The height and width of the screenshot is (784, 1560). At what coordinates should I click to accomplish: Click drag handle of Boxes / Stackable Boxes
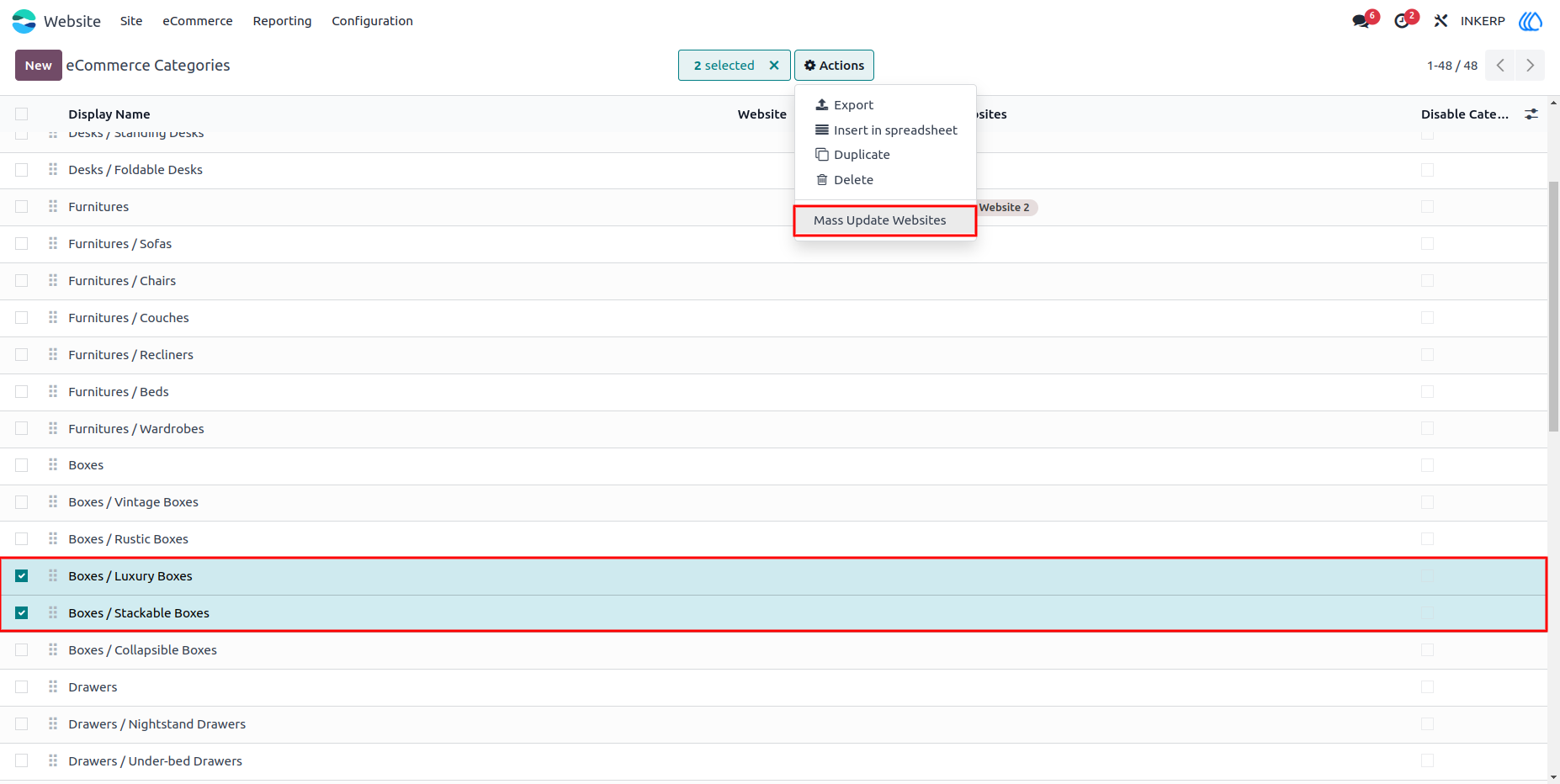[x=53, y=612]
